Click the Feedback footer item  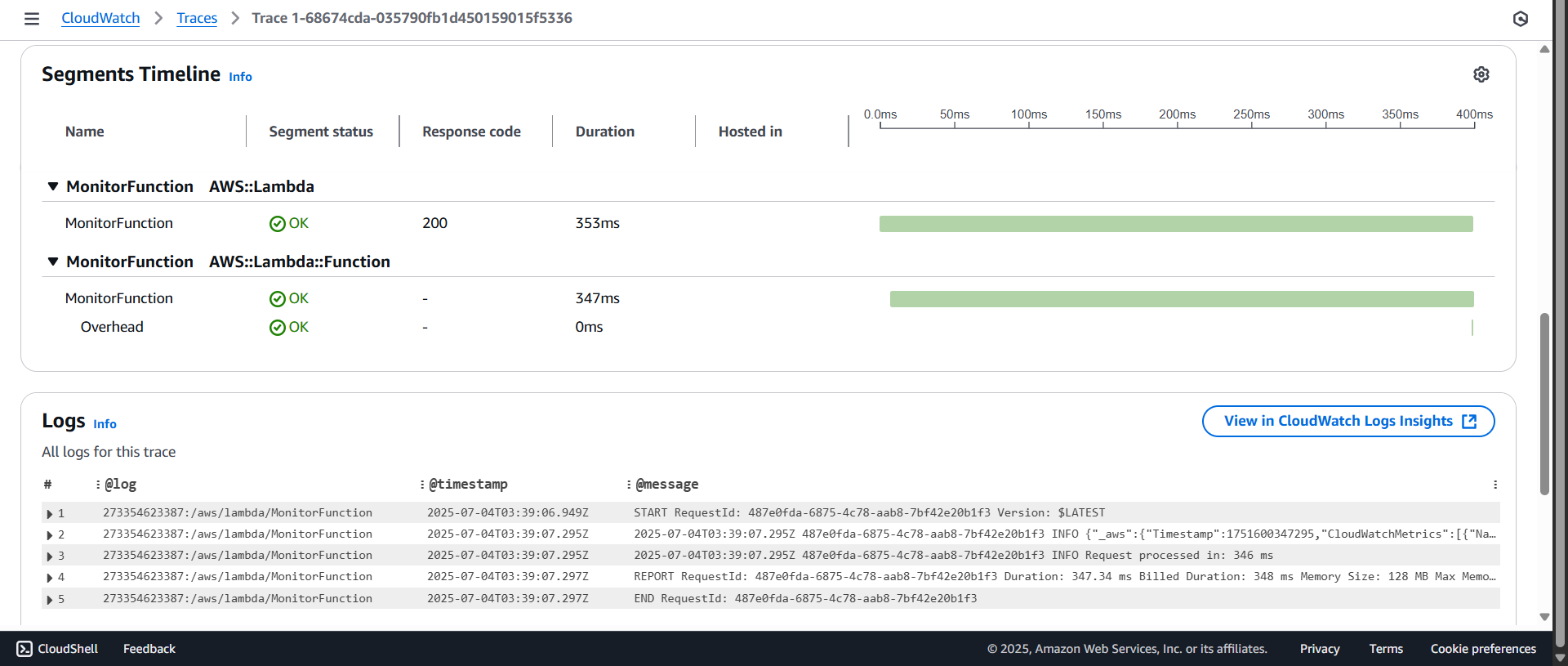click(x=149, y=649)
